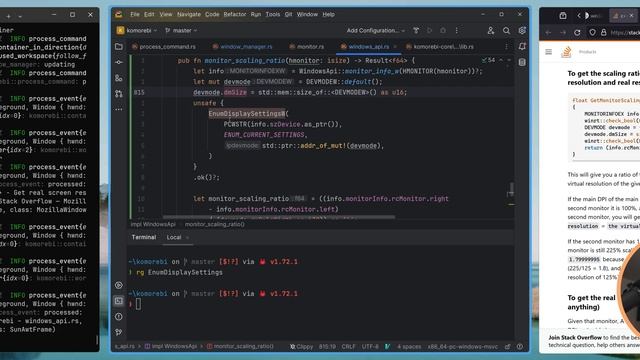This screenshot has height=360, width=640.
Task: Click the Clippy status bar widget
Action: (x=301, y=347)
